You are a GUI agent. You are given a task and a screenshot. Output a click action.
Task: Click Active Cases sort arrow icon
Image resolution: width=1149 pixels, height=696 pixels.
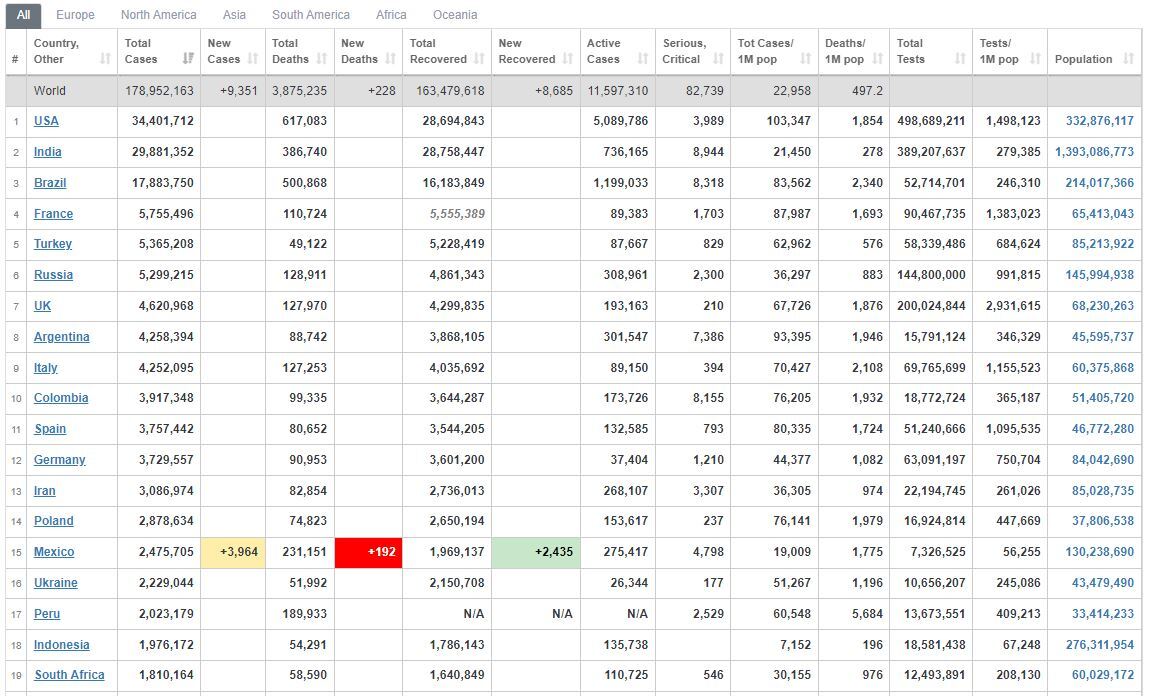[643, 59]
